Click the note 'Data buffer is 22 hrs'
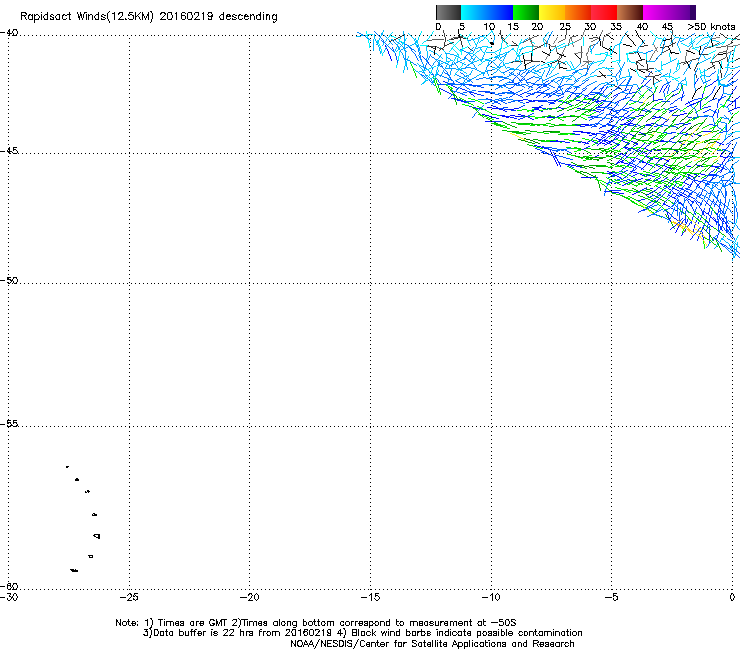The height and width of the screenshot is (650, 740). [x=212, y=633]
